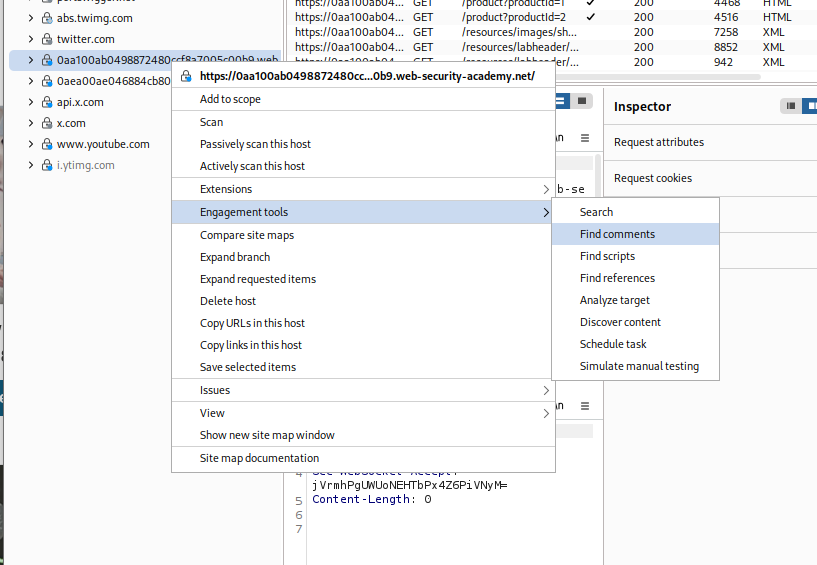
Task: Click the lock icon next to www.youtube.com
Action: (x=46, y=144)
